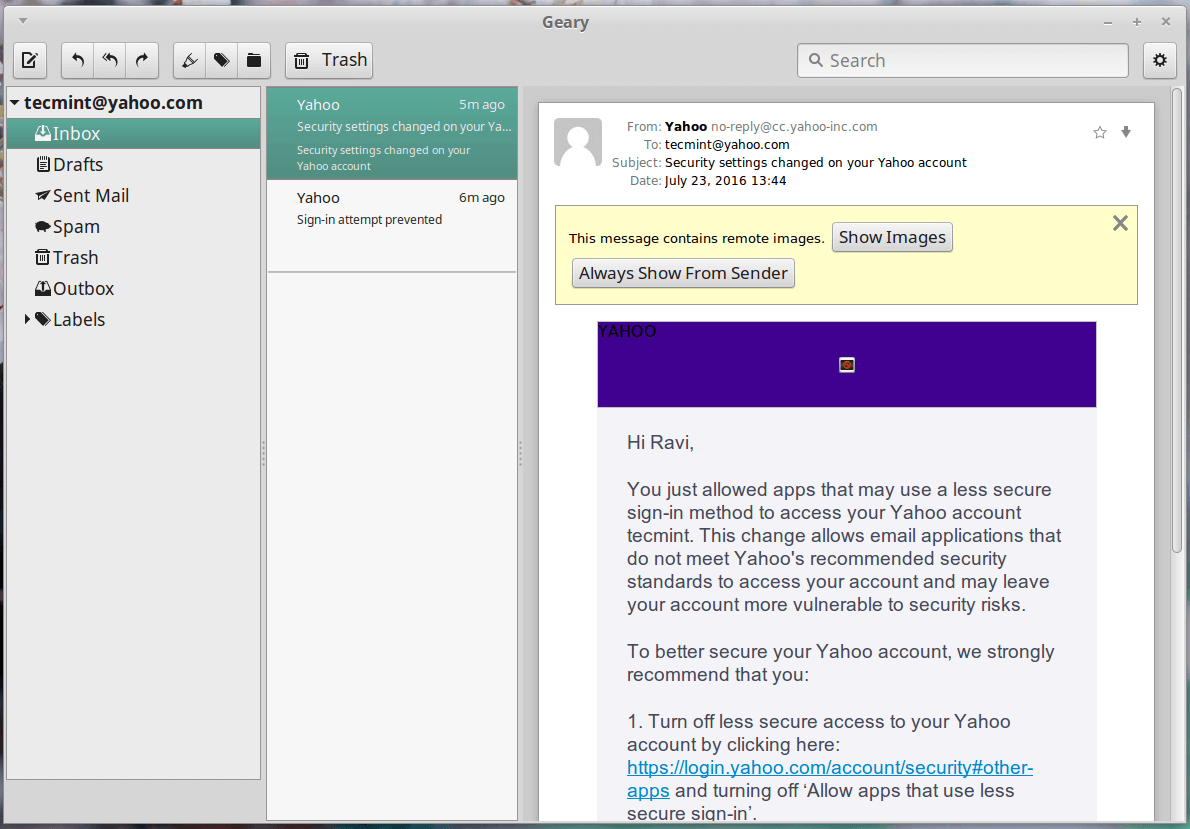
Task: Open the gear settings menu
Action: tap(1160, 60)
